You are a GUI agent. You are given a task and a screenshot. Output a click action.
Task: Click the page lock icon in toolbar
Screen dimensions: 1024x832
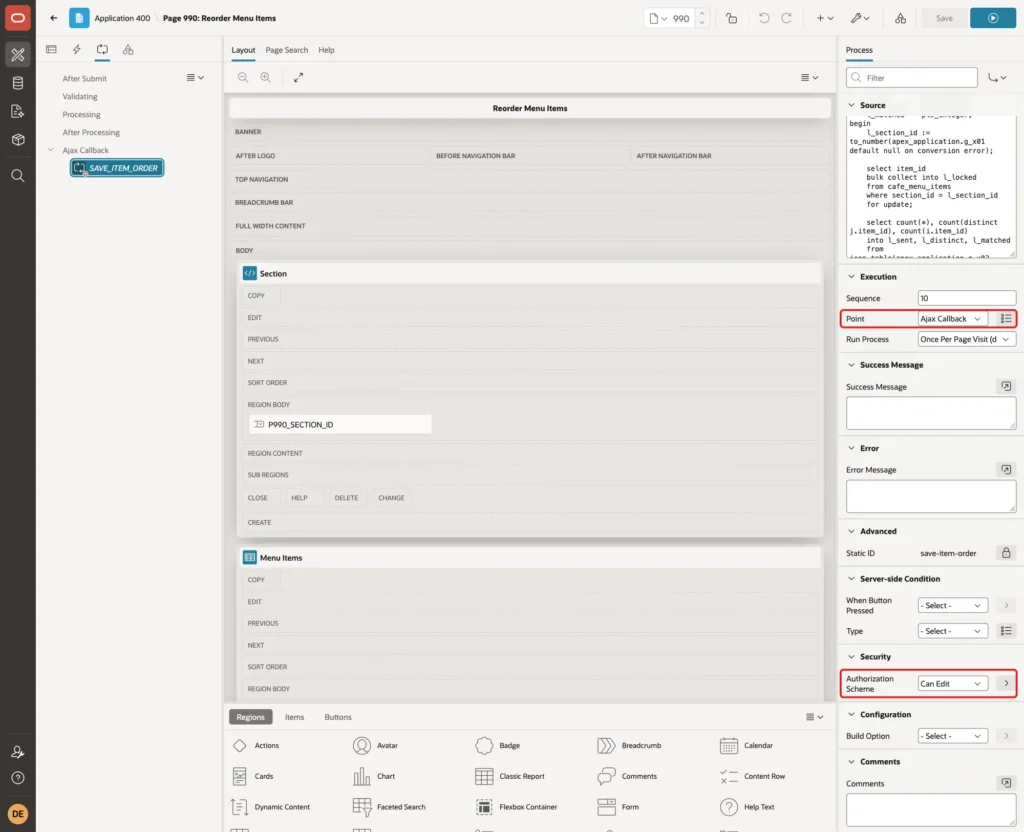731,18
